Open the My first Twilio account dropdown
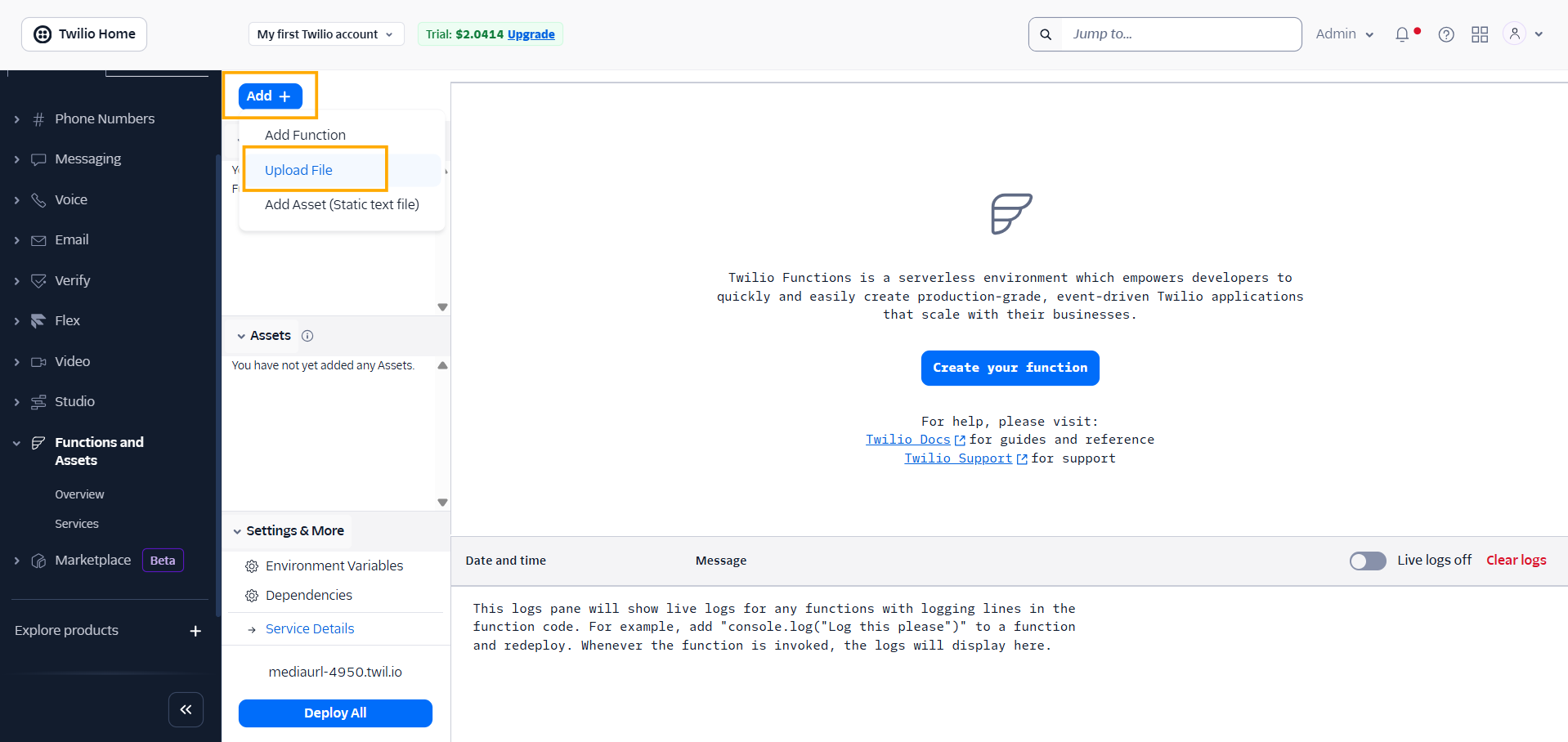This screenshot has height=742, width=1568. [325, 34]
